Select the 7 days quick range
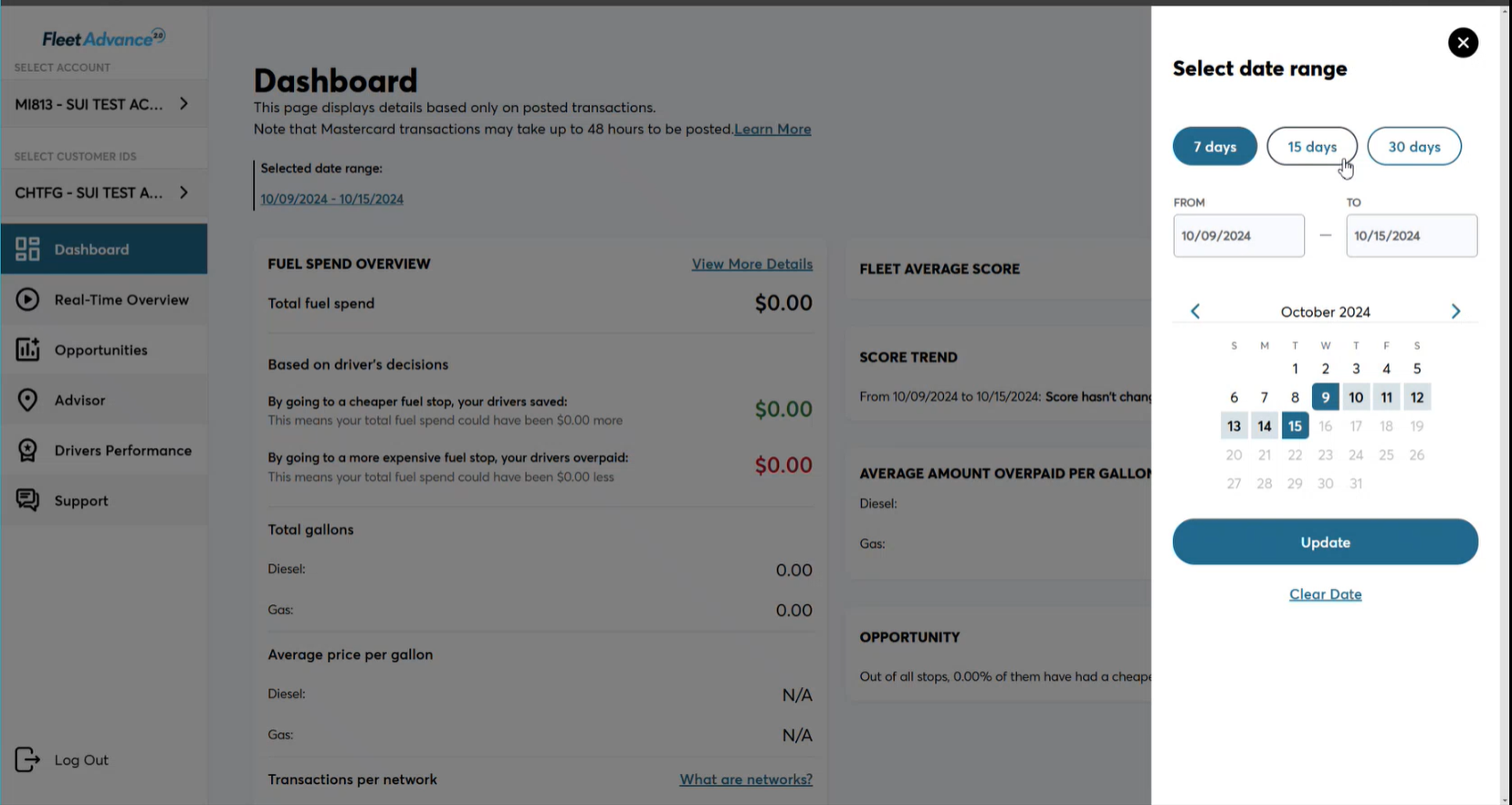Screen dimensions: 1512x805 pyautogui.click(x=1214, y=146)
